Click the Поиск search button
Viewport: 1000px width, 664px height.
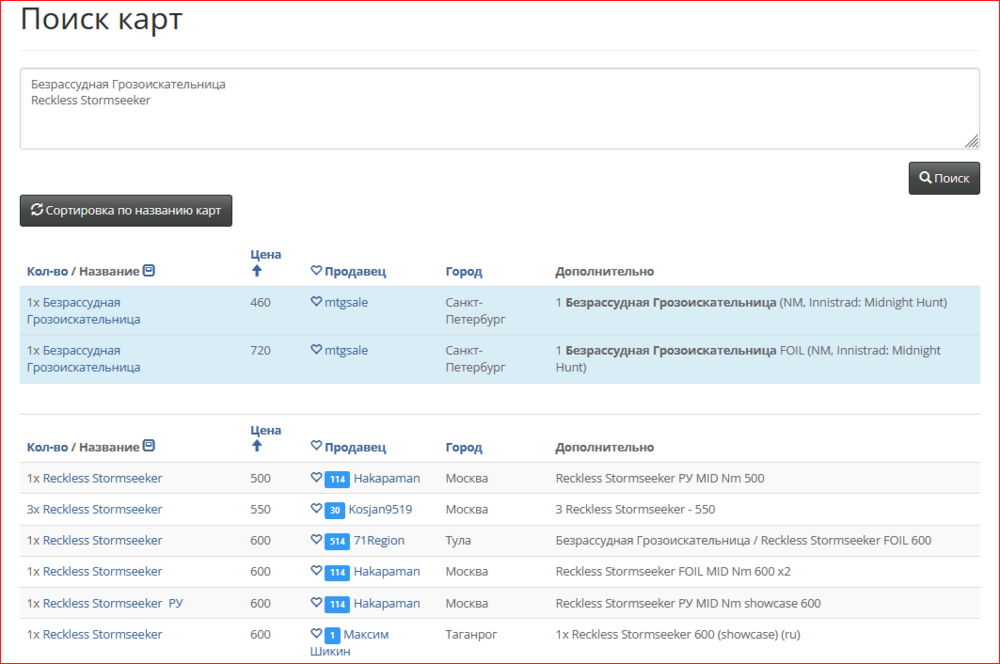coord(943,178)
